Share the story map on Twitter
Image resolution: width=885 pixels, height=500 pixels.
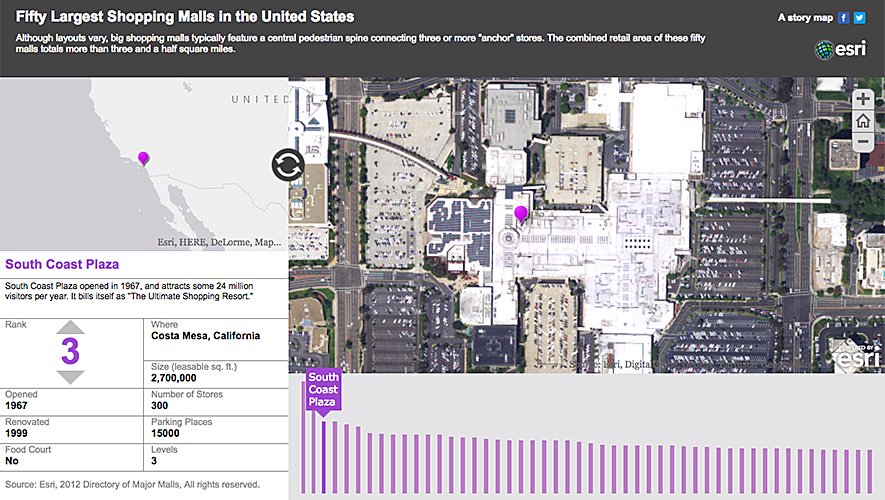point(859,17)
